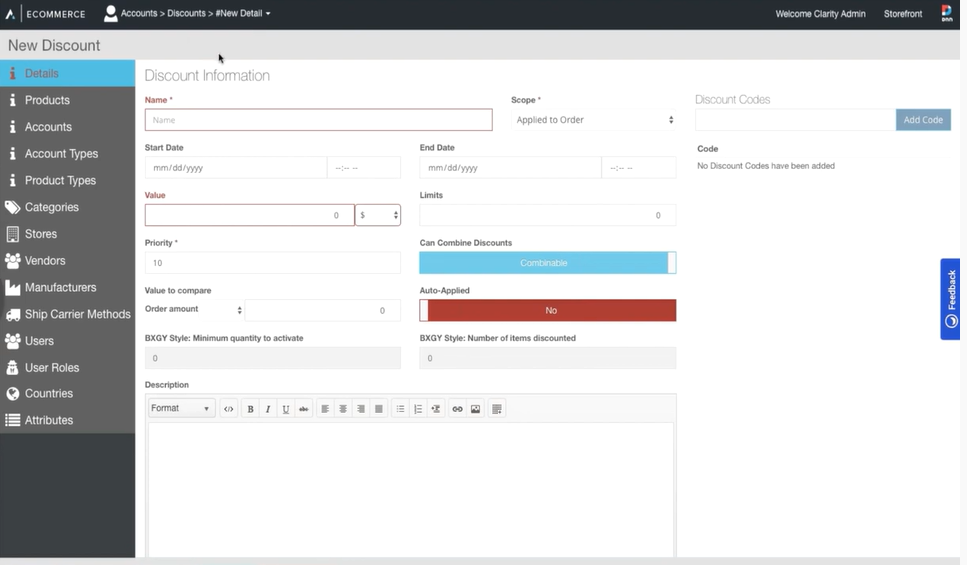Click the Add Code button
Screen dimensions: 967x565
tap(923, 120)
